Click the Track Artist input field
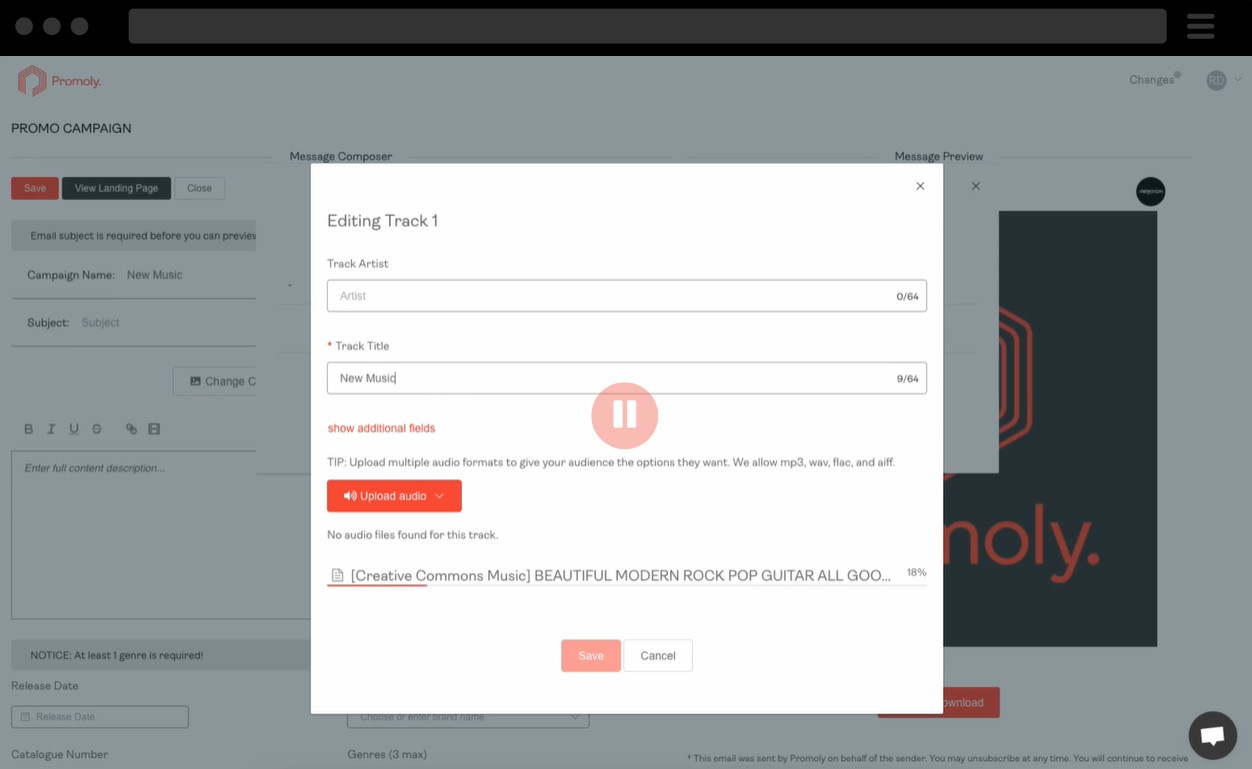 [x=627, y=296]
